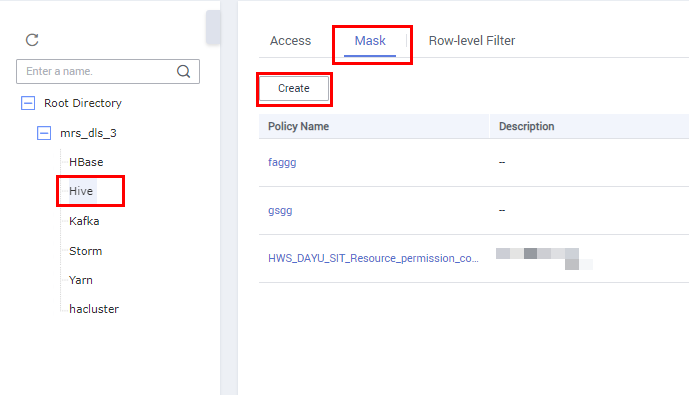Image resolution: width=689 pixels, height=395 pixels.
Task: Switch to the Row-level Filter tab
Action: pos(472,40)
